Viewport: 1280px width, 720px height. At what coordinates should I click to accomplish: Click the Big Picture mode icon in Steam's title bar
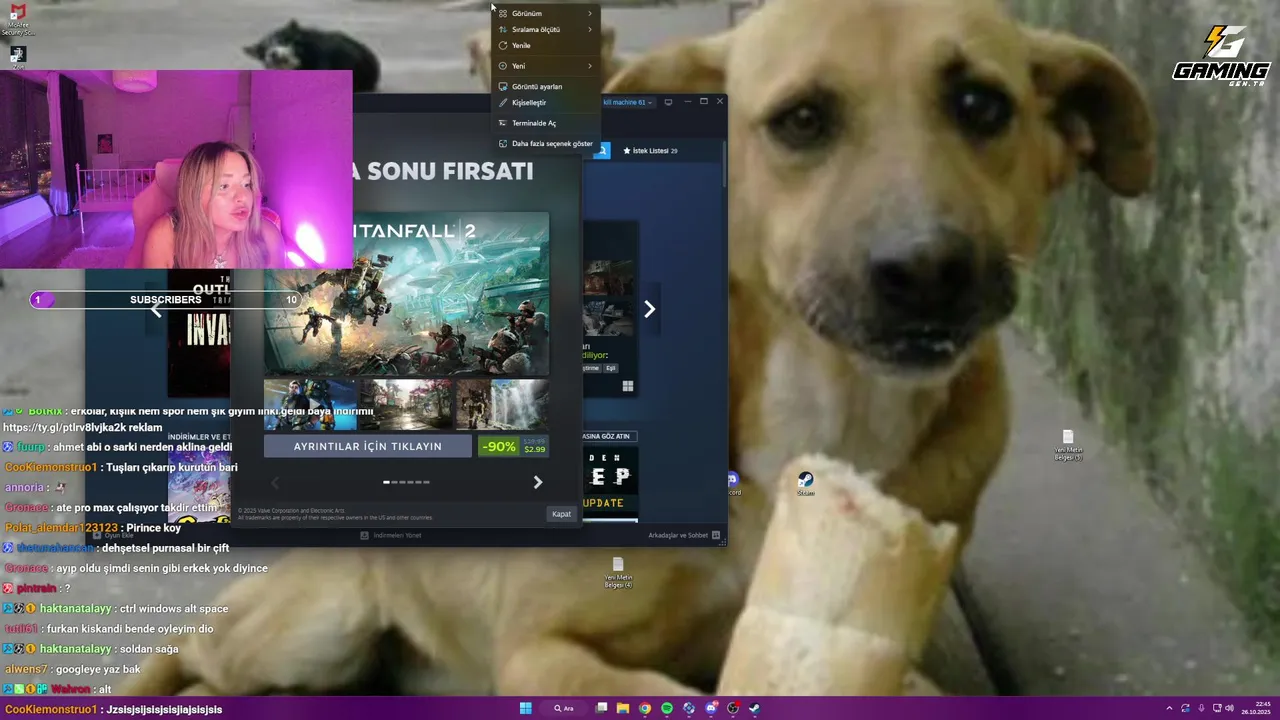tap(668, 102)
